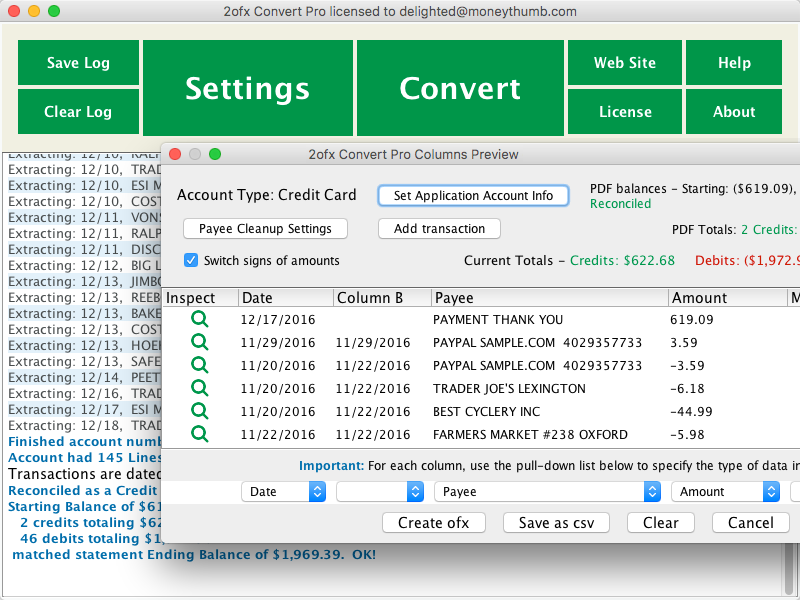Open the Settings panel
This screenshot has height=600, width=800.
coord(246,88)
